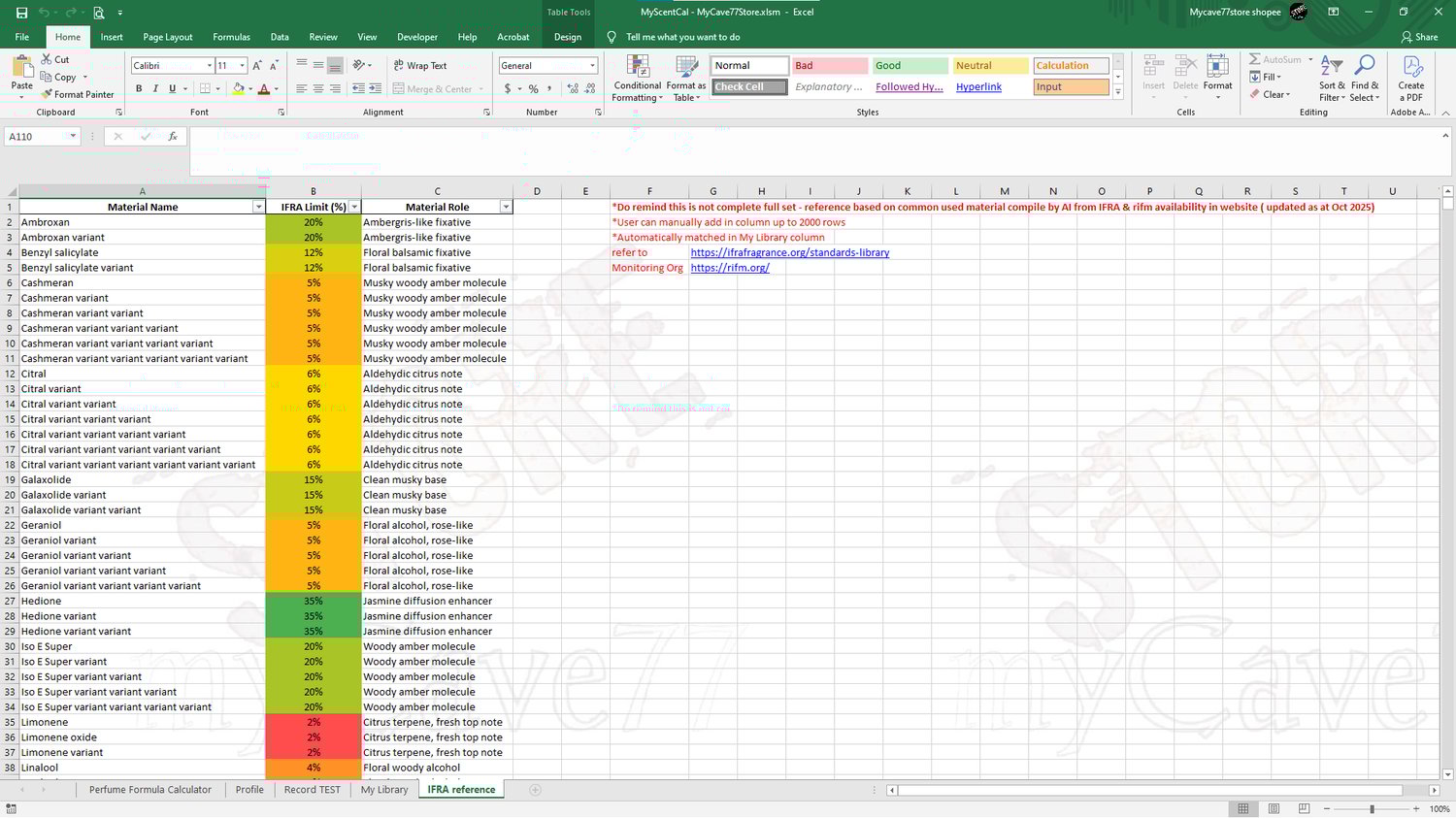The image size is (1456, 818).
Task: Apply the Neutral yellow cell style swatch
Action: point(990,65)
